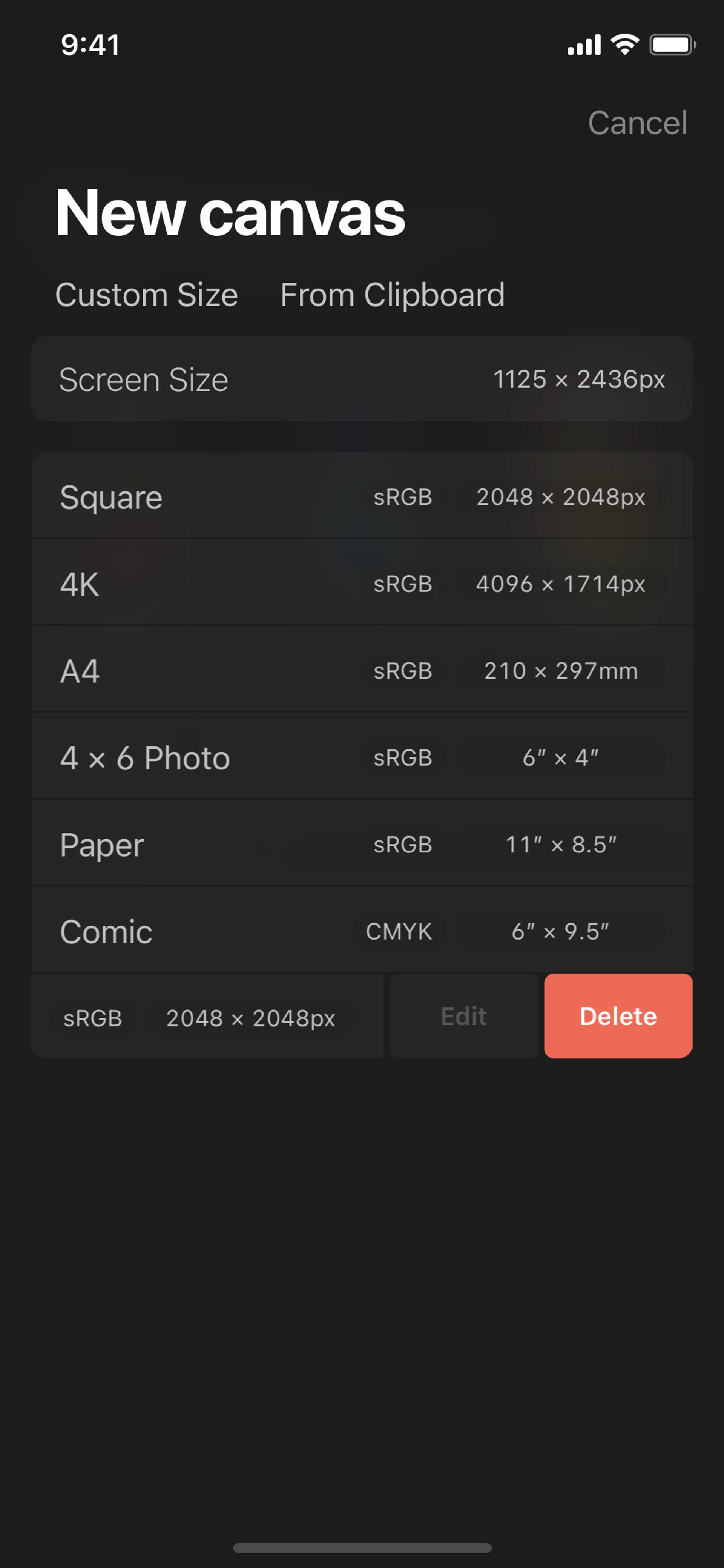Tap the 9:41 clock in status bar
This screenshot has height=1568, width=724.
[x=90, y=45]
